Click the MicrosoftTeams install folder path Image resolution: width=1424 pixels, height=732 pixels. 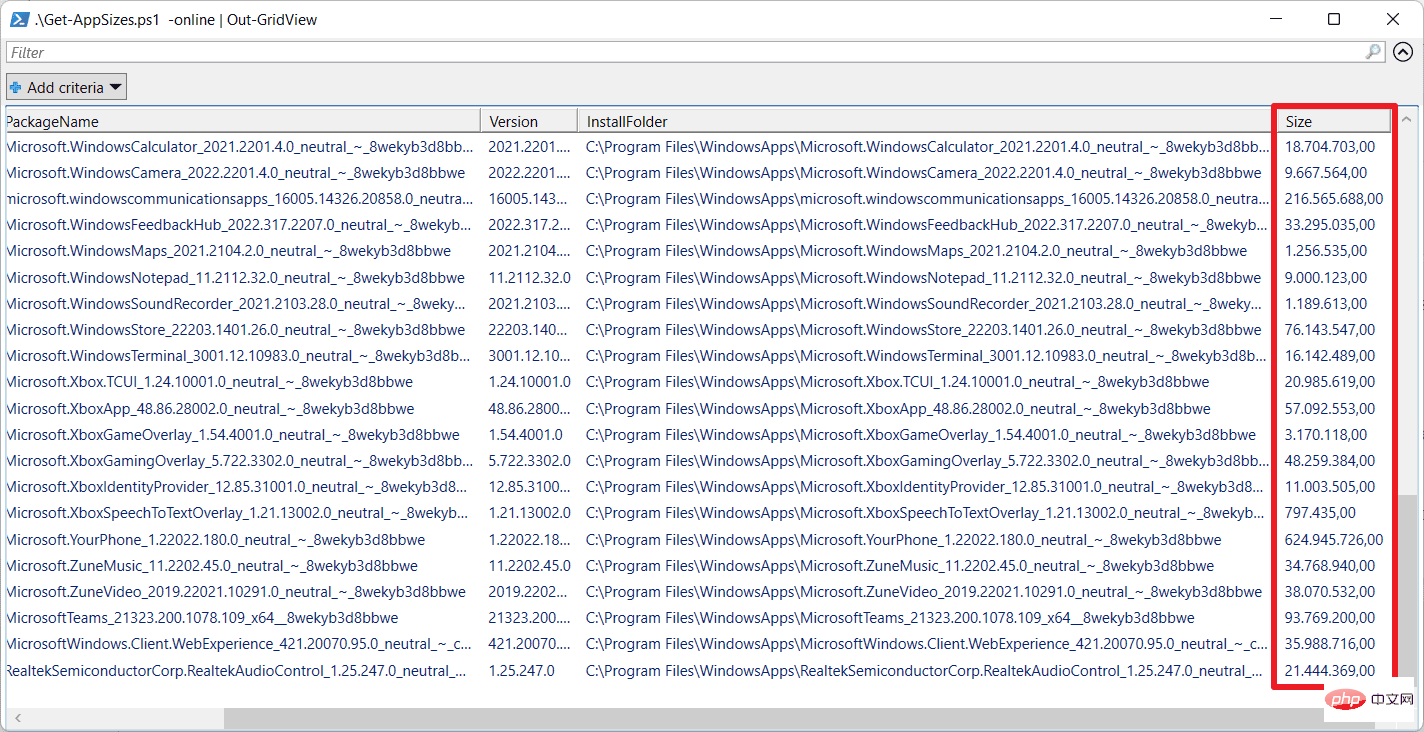coord(890,617)
